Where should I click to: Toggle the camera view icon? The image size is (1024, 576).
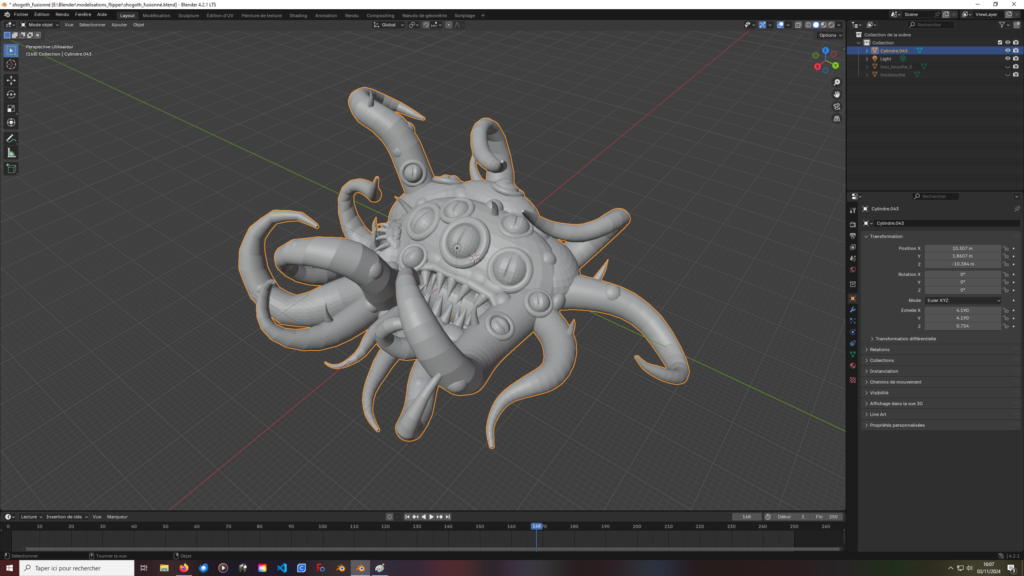click(837, 106)
